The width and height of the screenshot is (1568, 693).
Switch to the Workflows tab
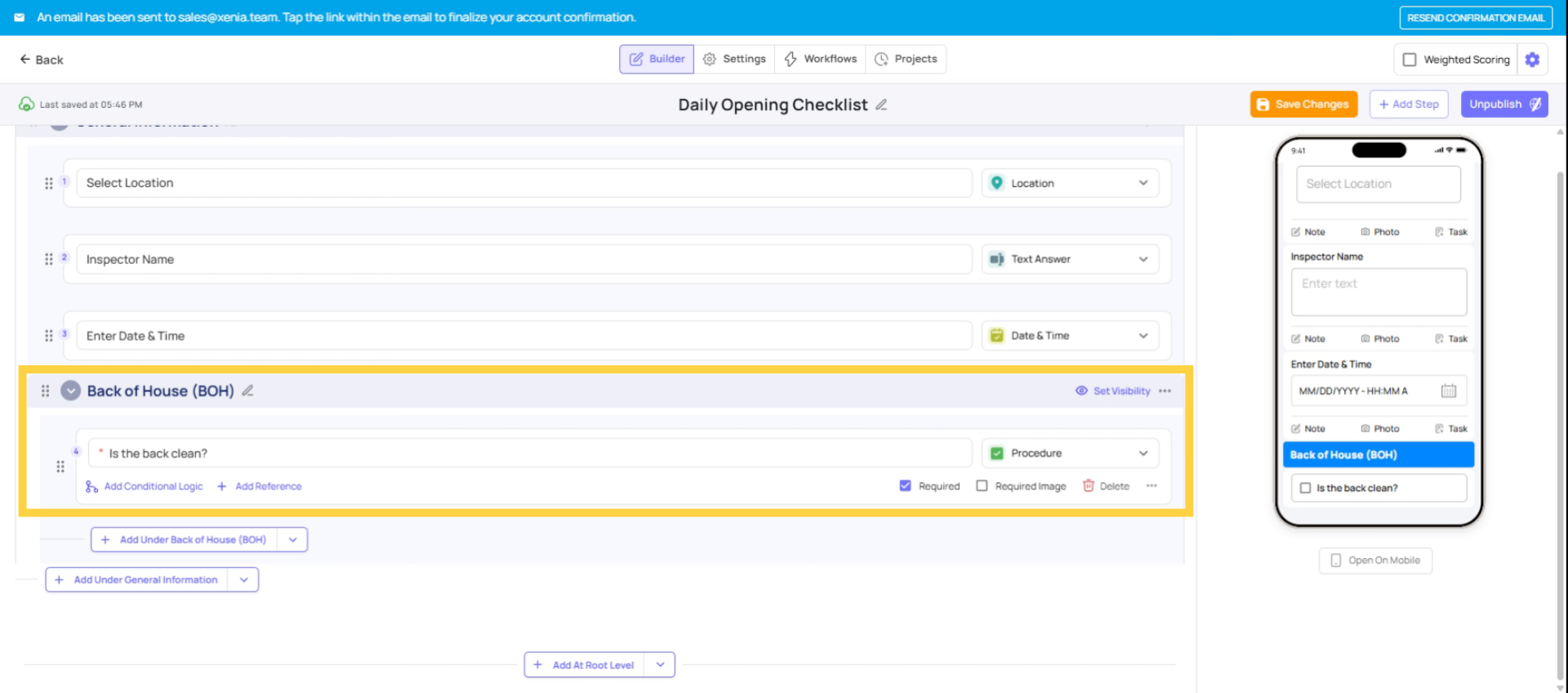(820, 59)
